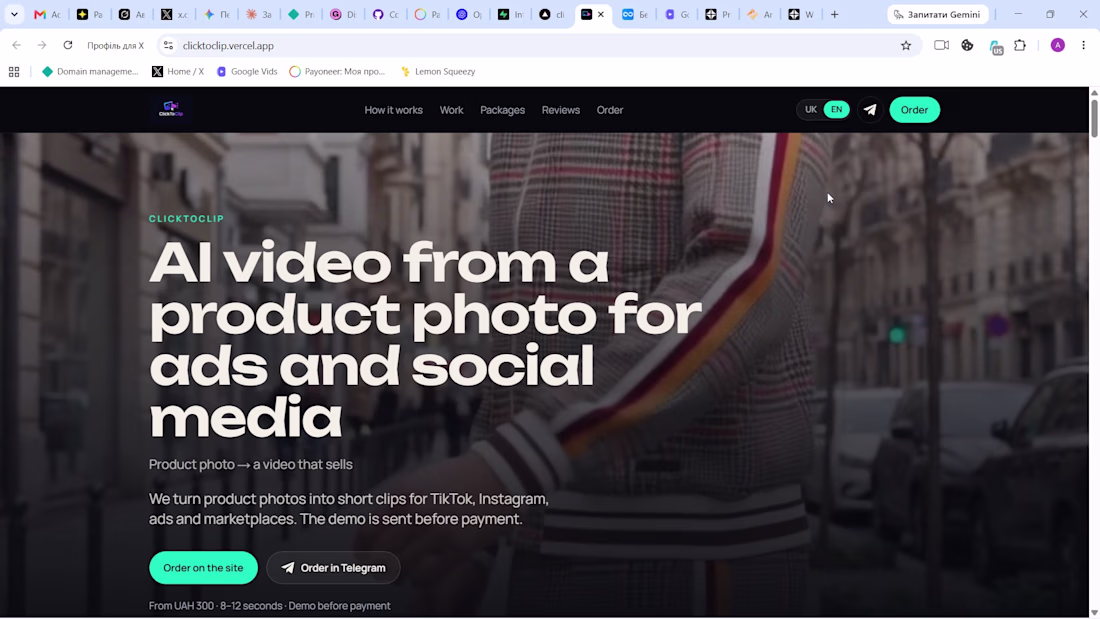Open the extension icon with US badge

click(995, 47)
